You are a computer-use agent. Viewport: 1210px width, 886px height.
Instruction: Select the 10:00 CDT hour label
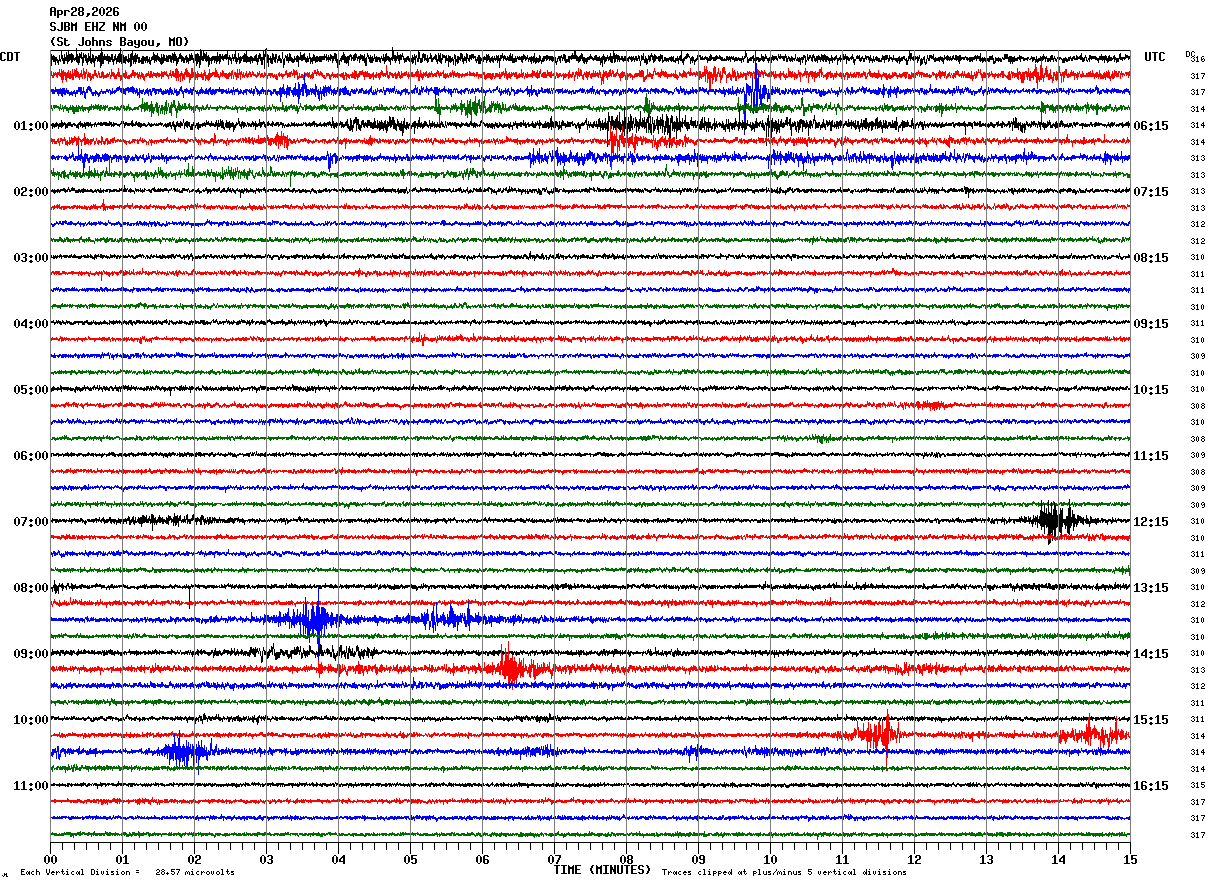[x=31, y=720]
